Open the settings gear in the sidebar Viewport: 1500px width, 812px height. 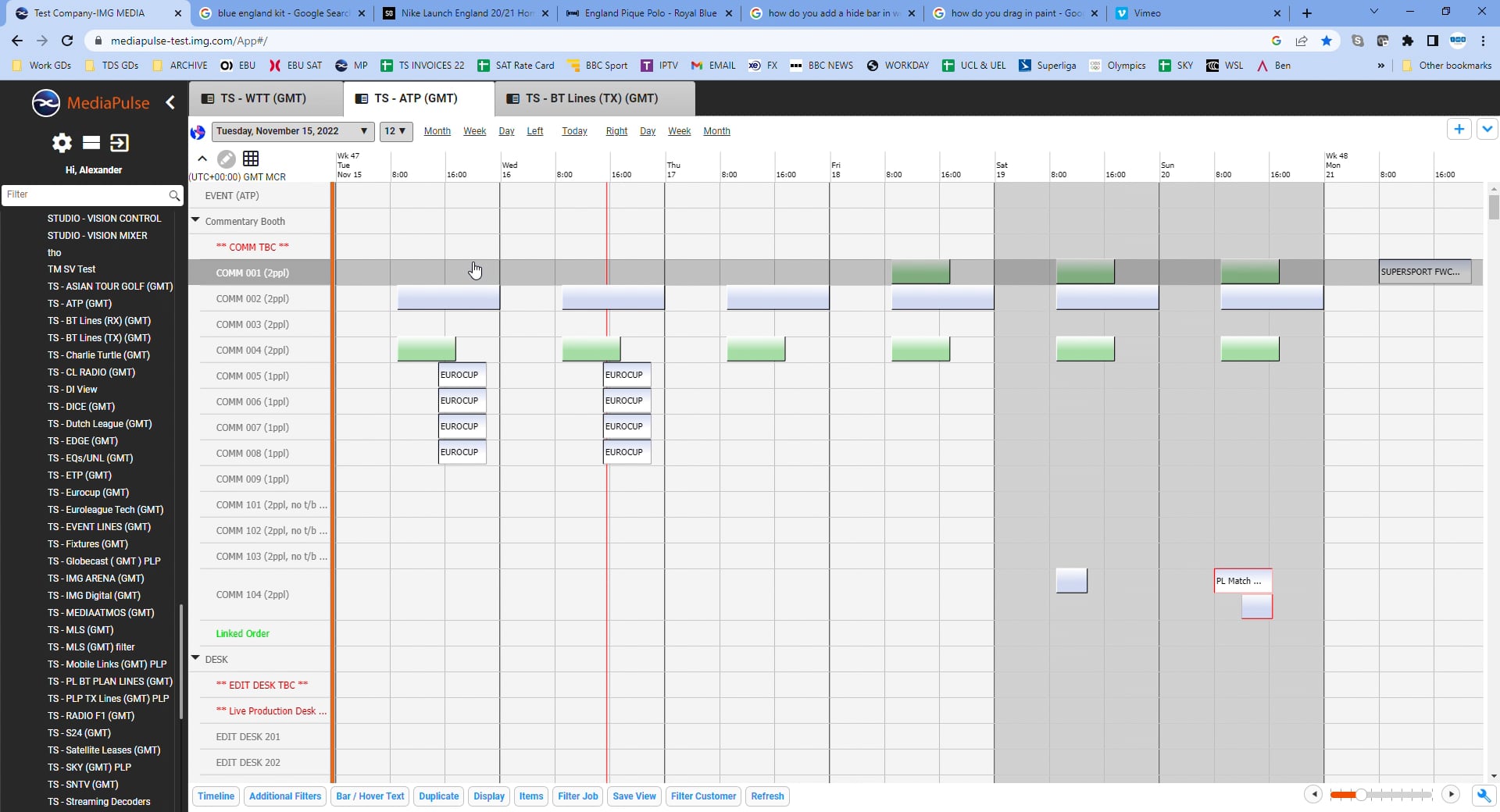pyautogui.click(x=61, y=143)
